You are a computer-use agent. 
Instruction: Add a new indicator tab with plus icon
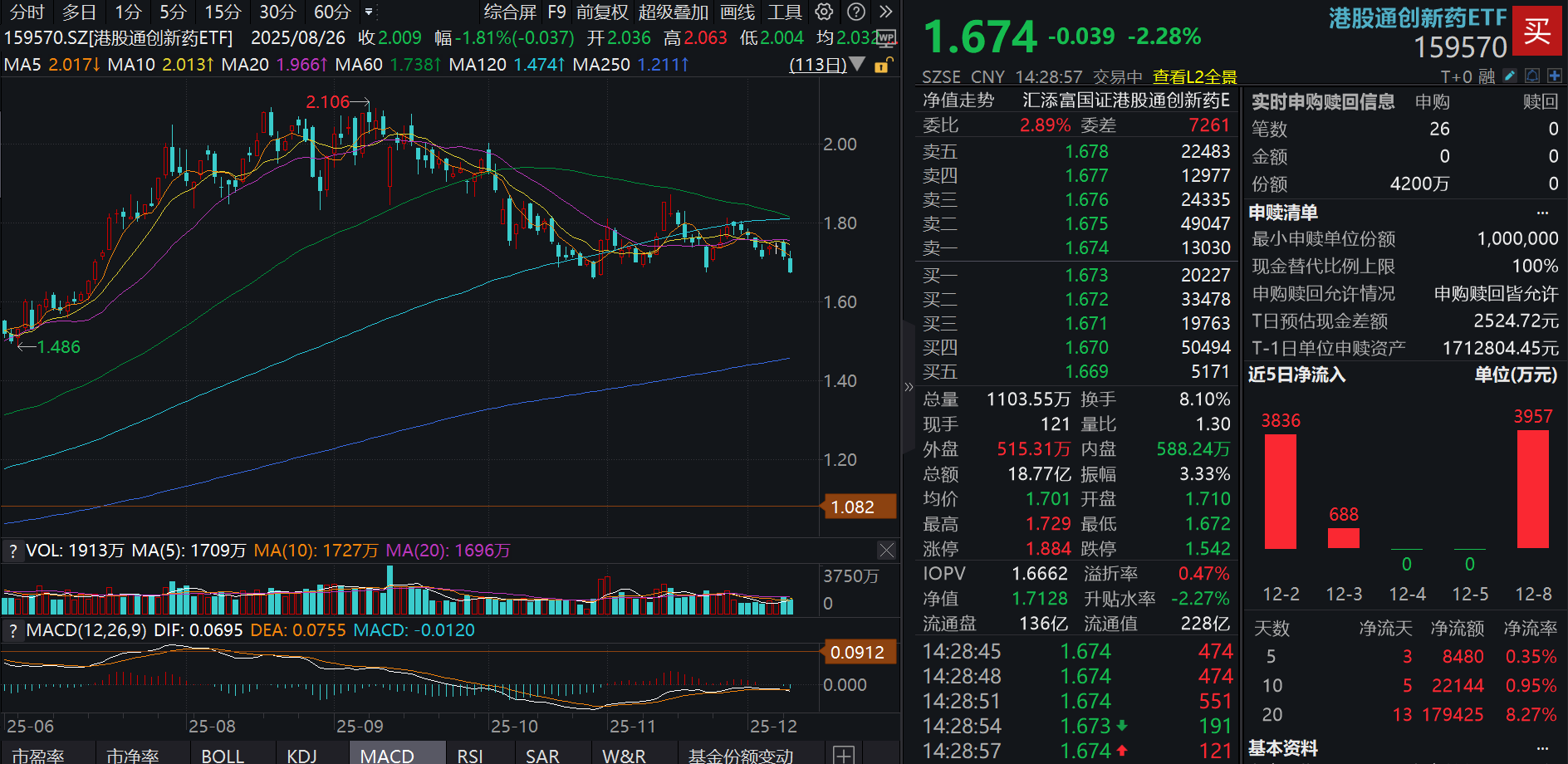click(843, 755)
